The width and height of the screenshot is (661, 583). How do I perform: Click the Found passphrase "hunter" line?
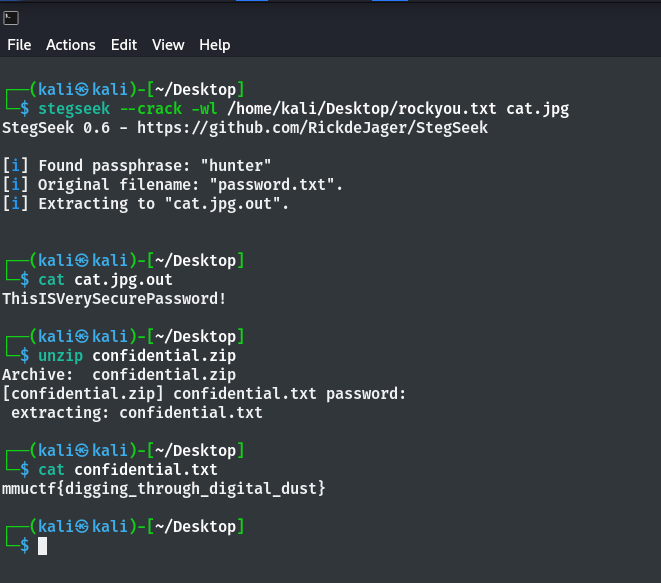pos(137,166)
